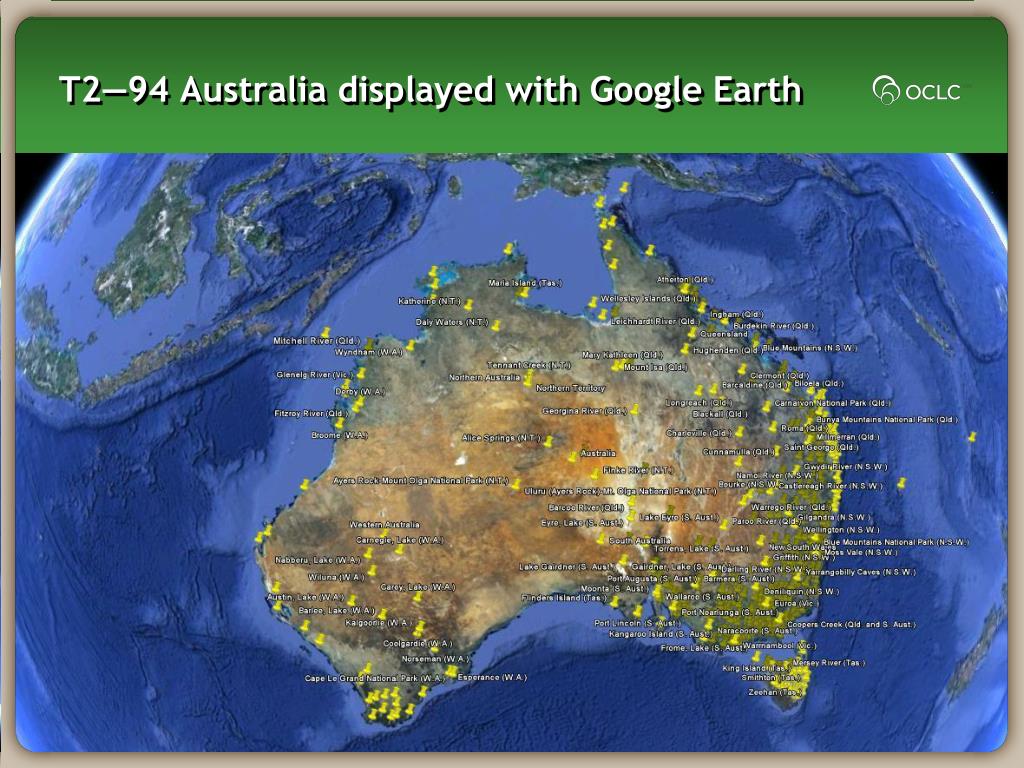
Task: Select the Frome, Lake (S. Aust.) label
Action: (702, 648)
